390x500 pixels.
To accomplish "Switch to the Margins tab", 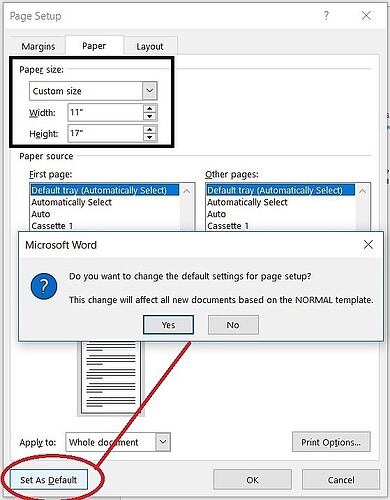I will [x=38, y=46].
